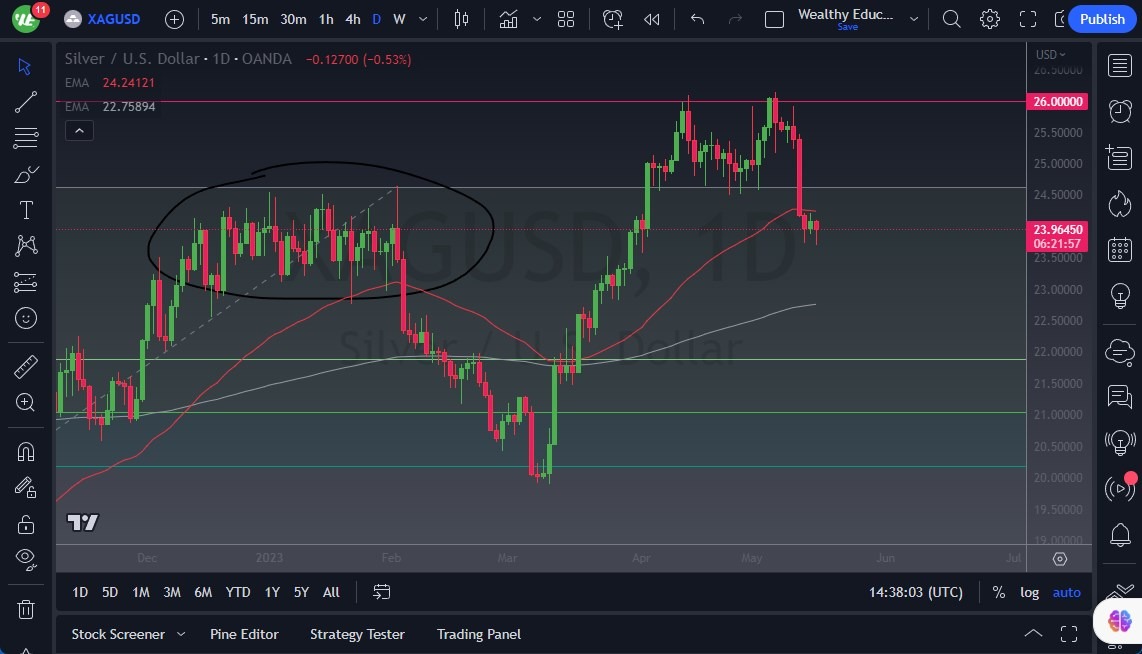Image resolution: width=1142 pixels, height=654 pixels.
Task: Open the indicator templates grid icon
Action: pyautogui.click(x=566, y=20)
